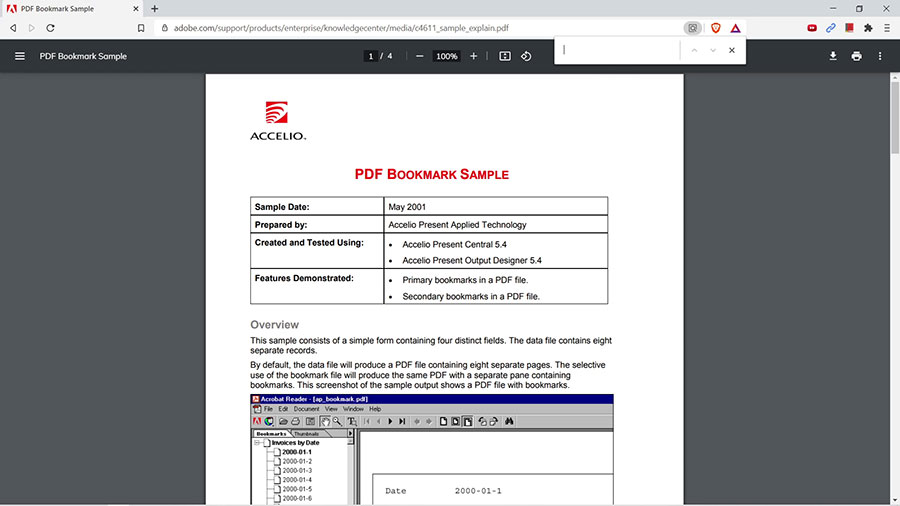Click Primary bookmarks in a PDF file bullet
Screen dimensions: 900x506
point(465,280)
